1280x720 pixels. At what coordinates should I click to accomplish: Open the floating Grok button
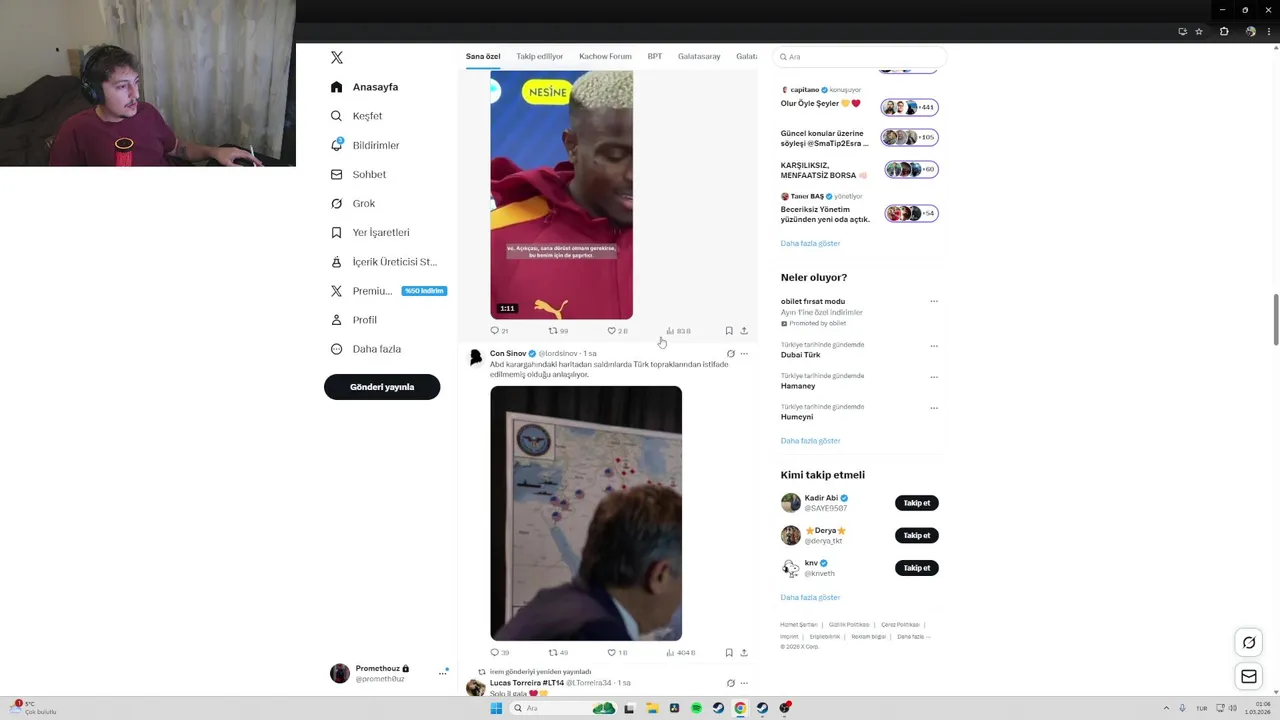(1249, 642)
